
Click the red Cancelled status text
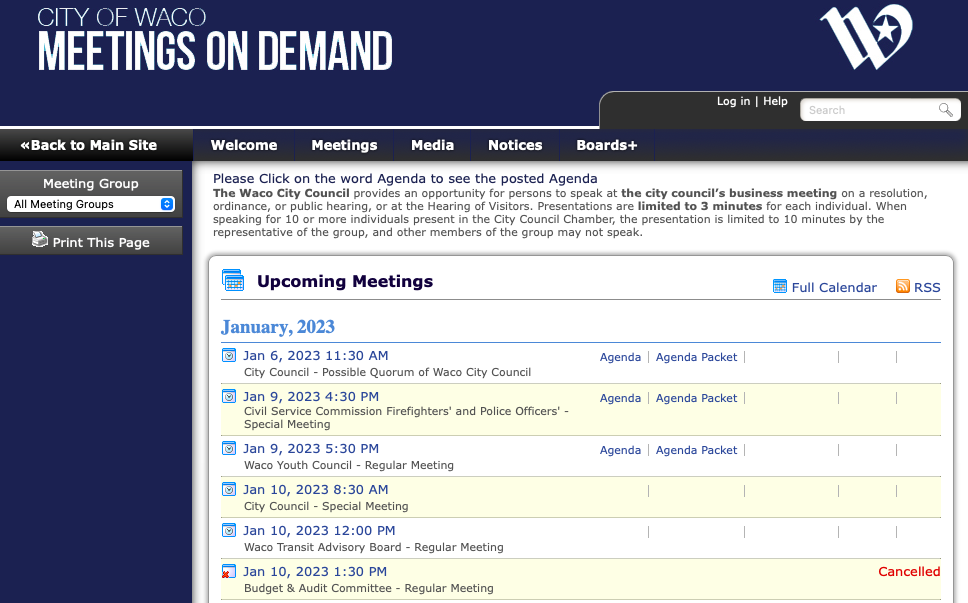[x=909, y=572]
